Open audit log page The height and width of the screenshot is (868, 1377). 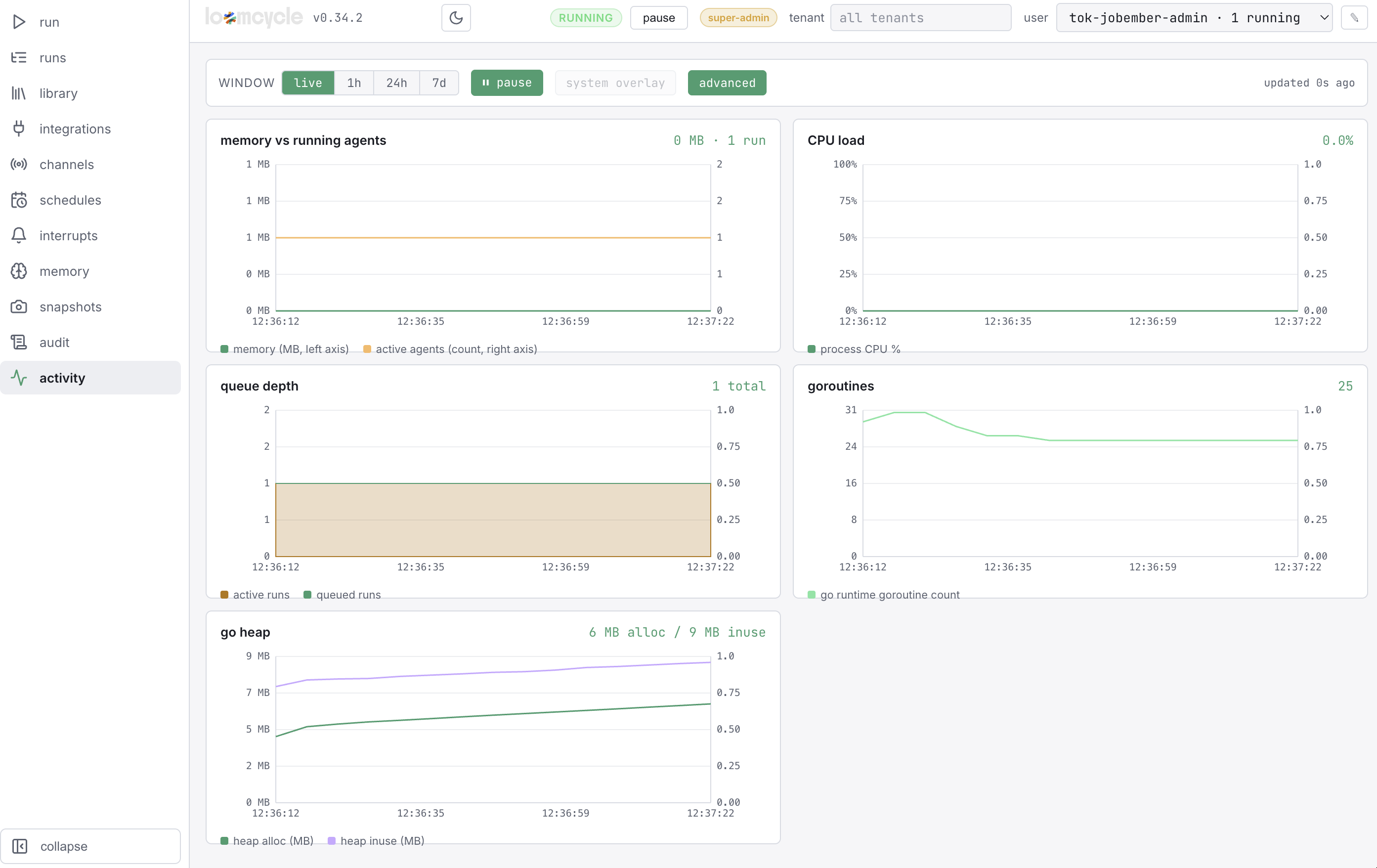tap(90, 343)
